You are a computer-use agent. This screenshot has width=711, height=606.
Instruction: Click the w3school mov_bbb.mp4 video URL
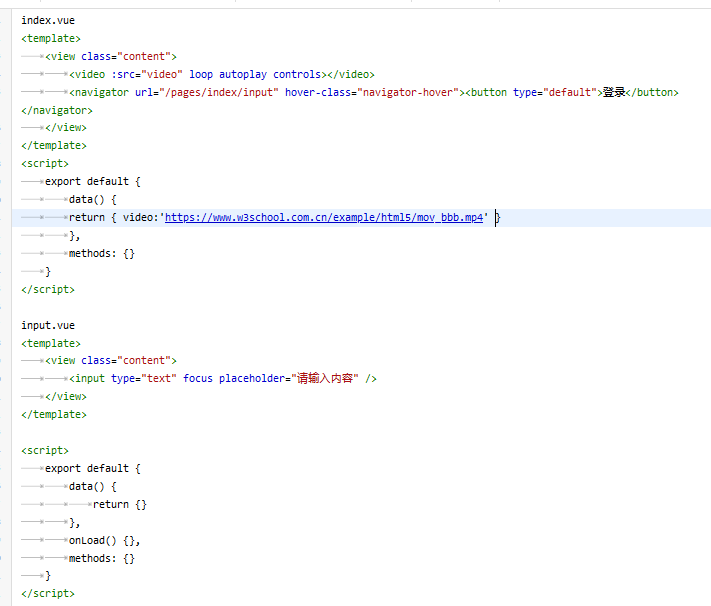coord(325,217)
